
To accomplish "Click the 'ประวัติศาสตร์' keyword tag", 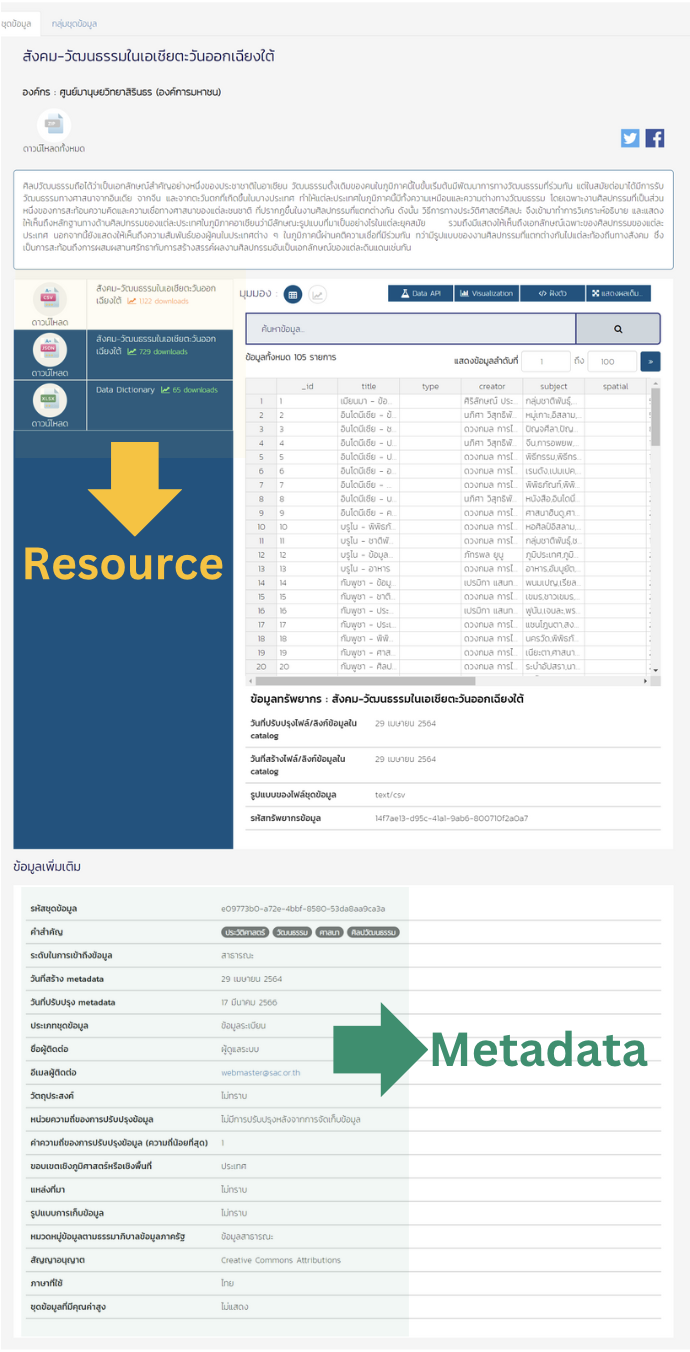I will 243,932.
